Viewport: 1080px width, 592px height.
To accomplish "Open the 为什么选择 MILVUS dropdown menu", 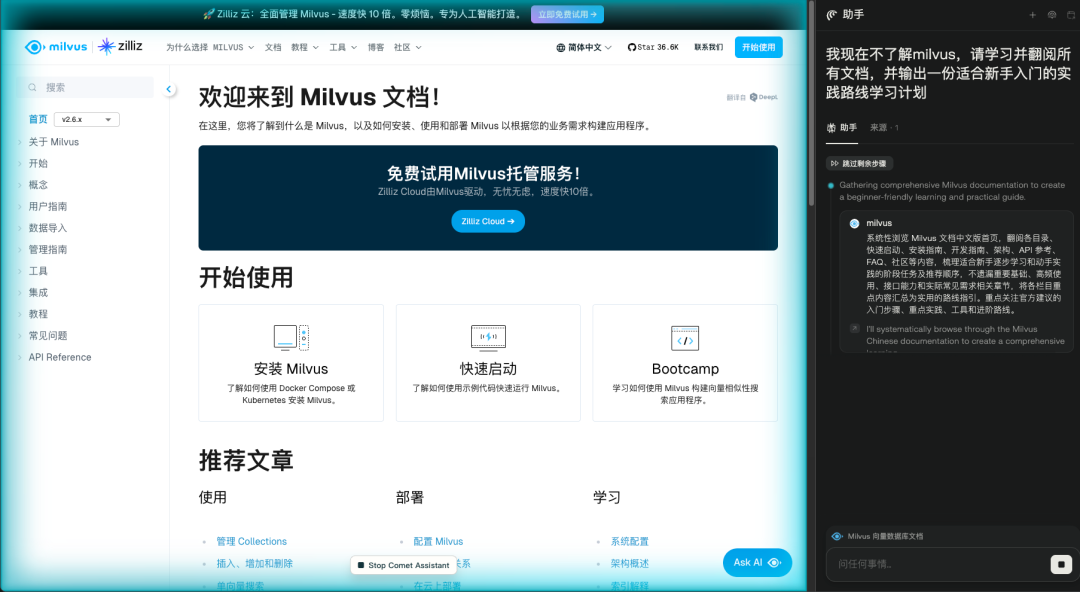I will 210,48.
